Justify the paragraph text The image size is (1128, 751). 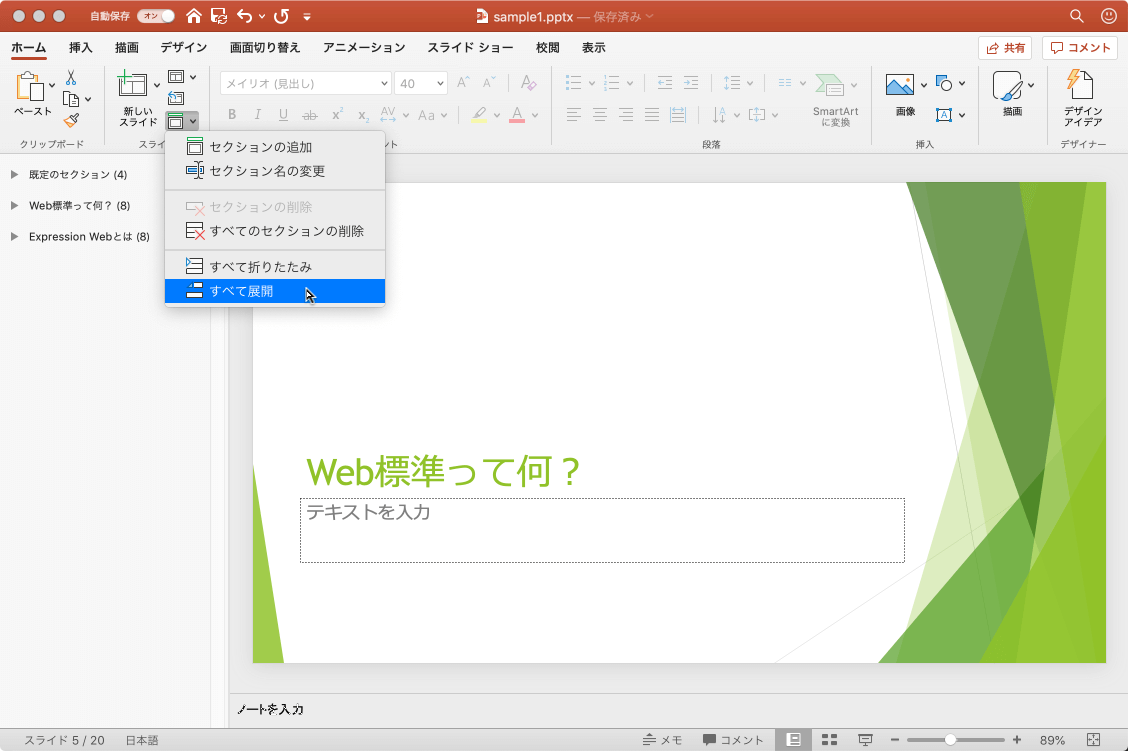[652, 114]
